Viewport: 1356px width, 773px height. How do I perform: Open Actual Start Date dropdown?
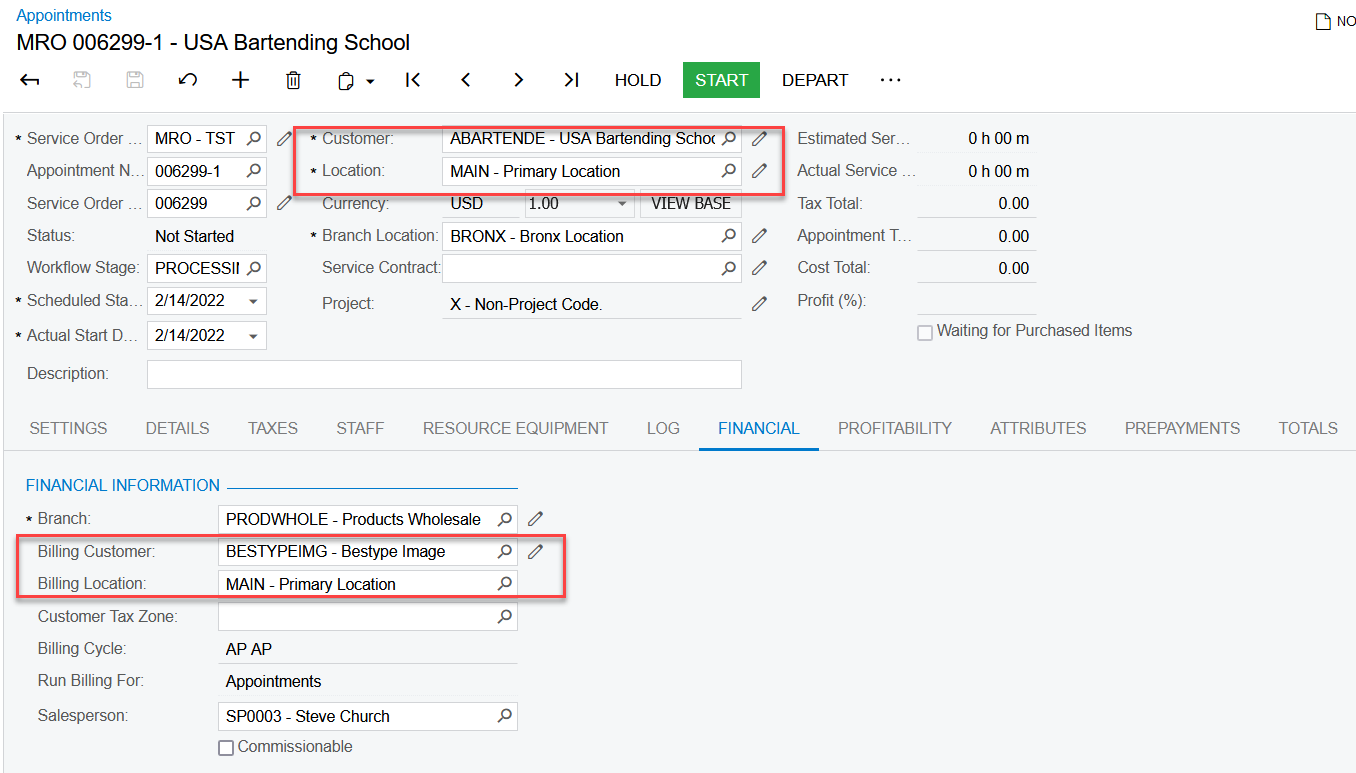(253, 335)
